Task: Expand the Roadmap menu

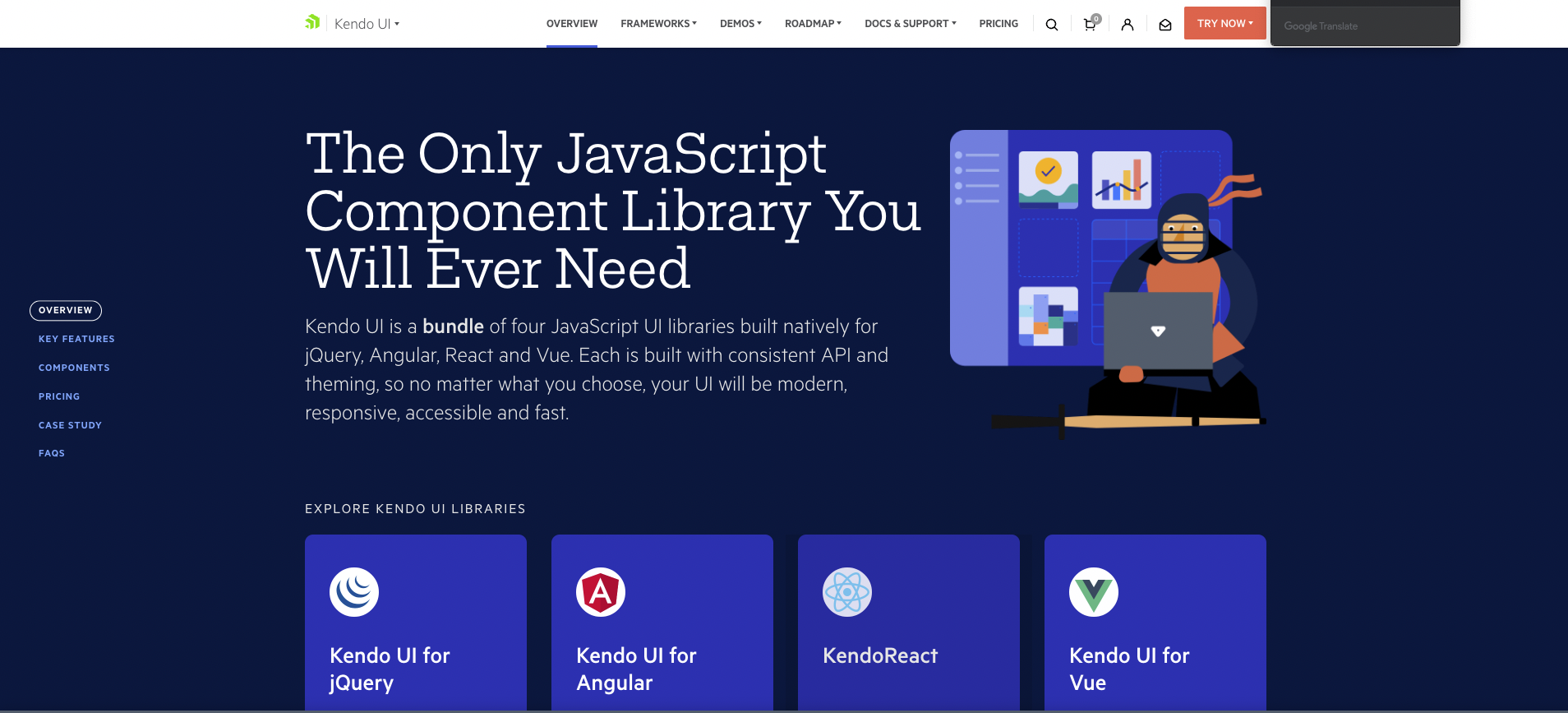Action: (x=813, y=24)
